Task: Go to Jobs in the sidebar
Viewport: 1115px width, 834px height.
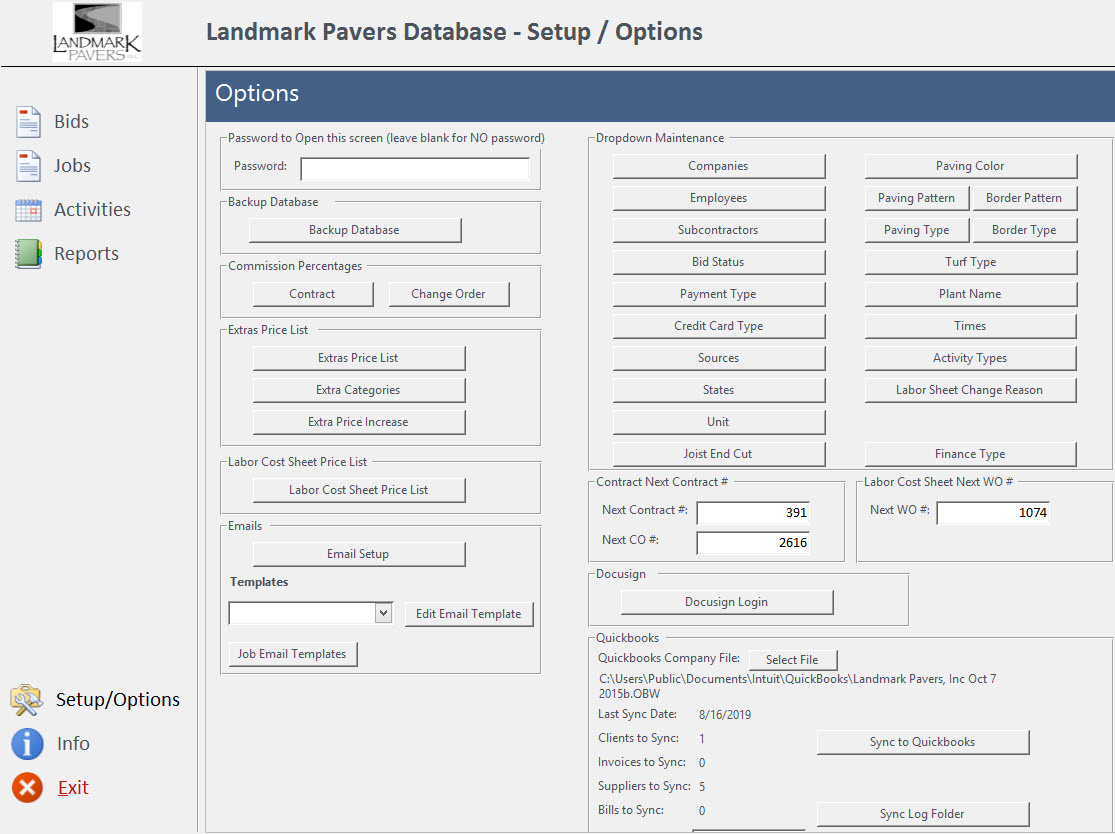Action: tap(73, 166)
